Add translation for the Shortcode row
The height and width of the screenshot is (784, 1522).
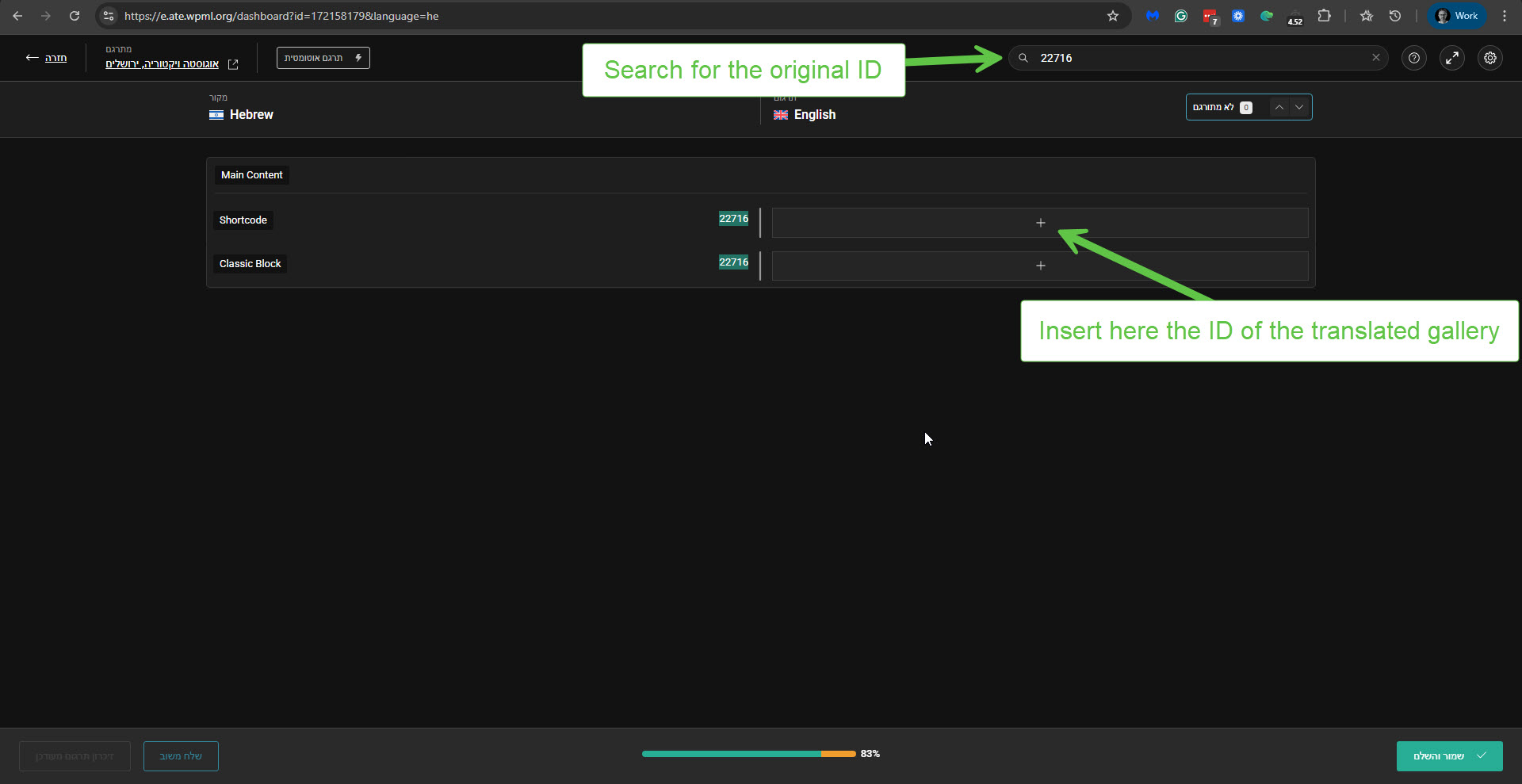(x=1039, y=223)
